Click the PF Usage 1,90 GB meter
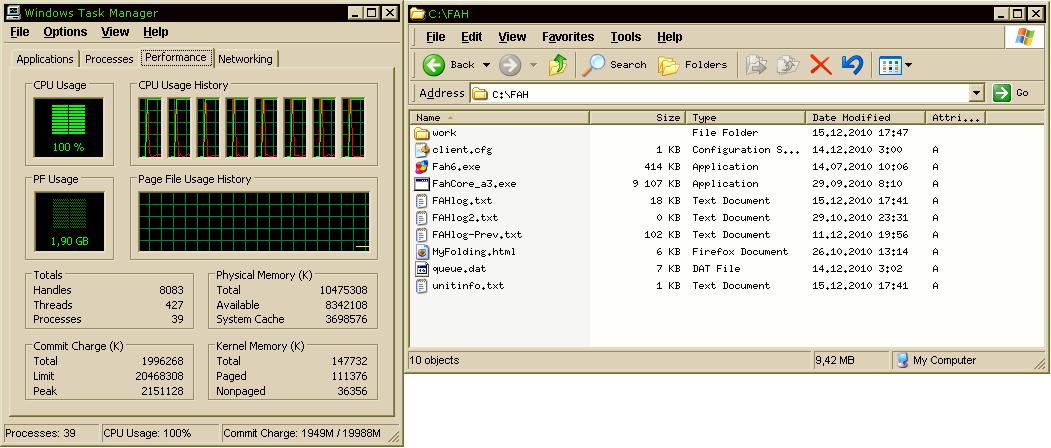This screenshot has width=1051, height=448. tap(68, 222)
